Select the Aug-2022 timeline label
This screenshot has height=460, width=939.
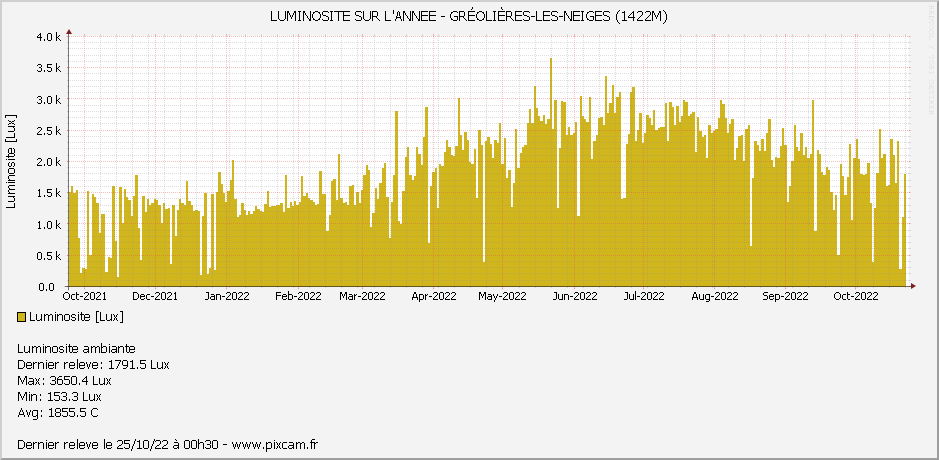(x=714, y=296)
